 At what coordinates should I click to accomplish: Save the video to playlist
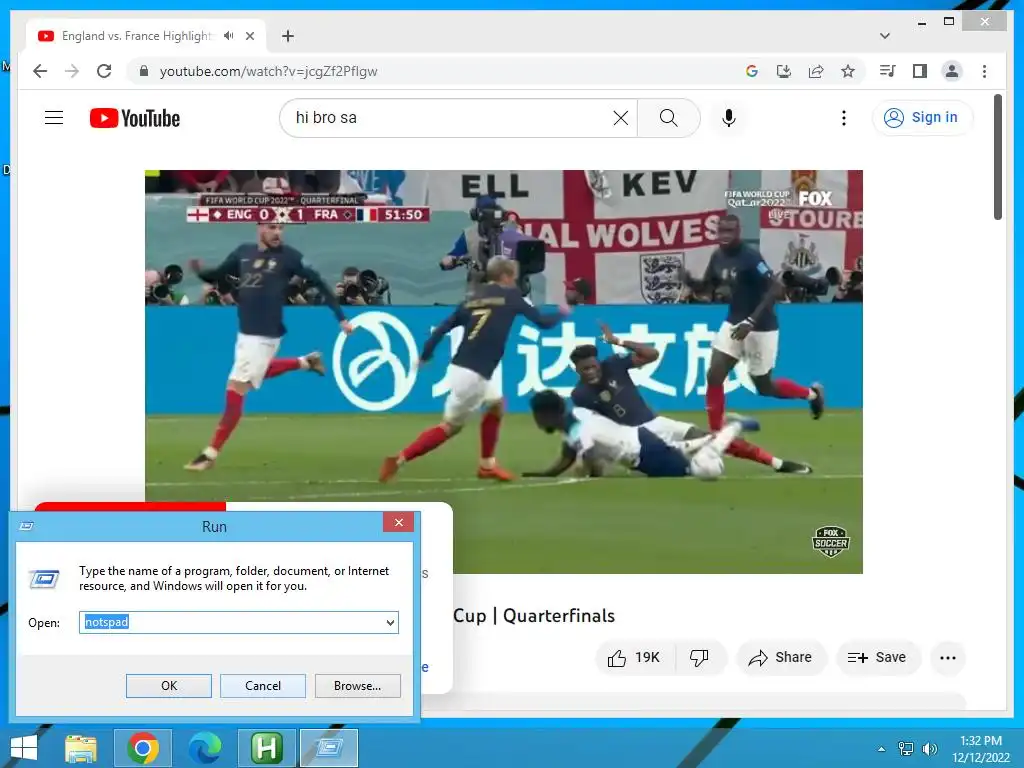[878, 658]
